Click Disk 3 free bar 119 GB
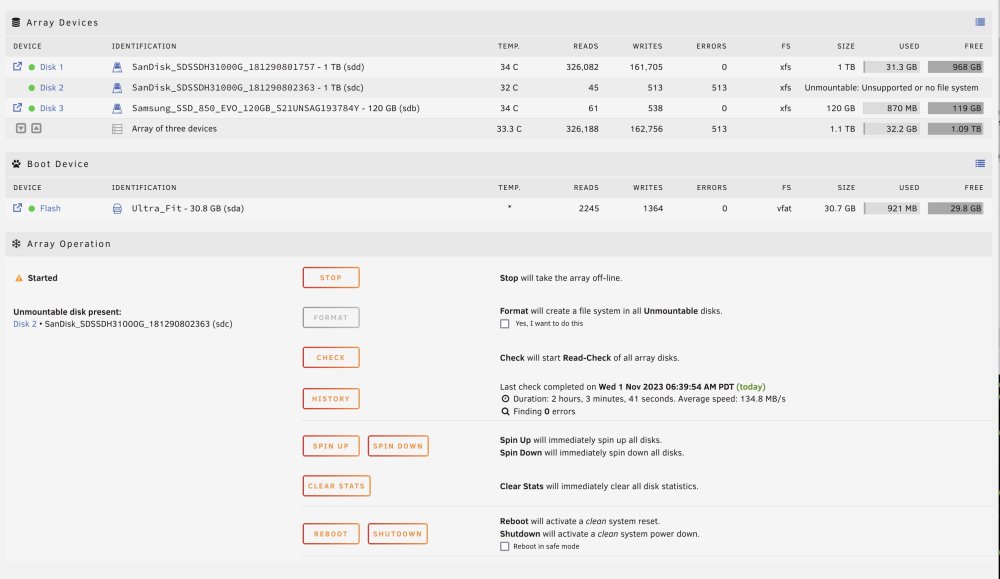The width and height of the screenshot is (1000, 579). pyautogui.click(x=955, y=108)
